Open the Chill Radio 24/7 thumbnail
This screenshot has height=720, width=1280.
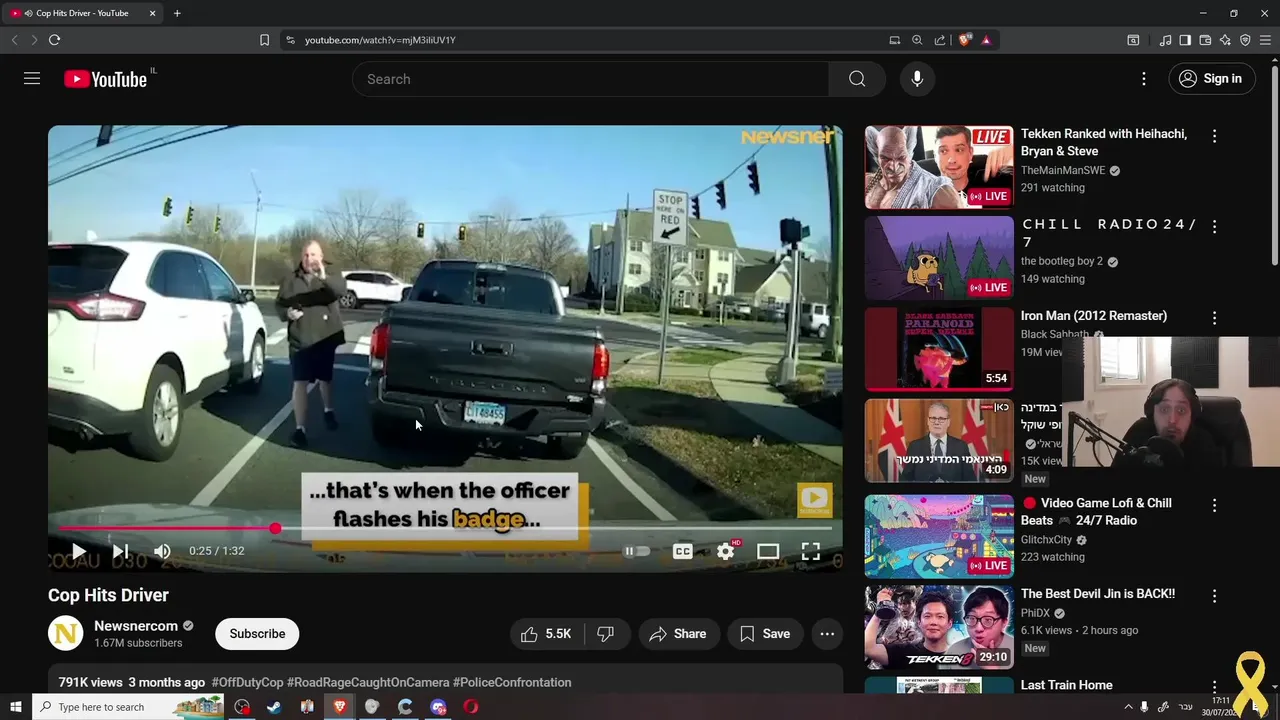[x=939, y=258]
